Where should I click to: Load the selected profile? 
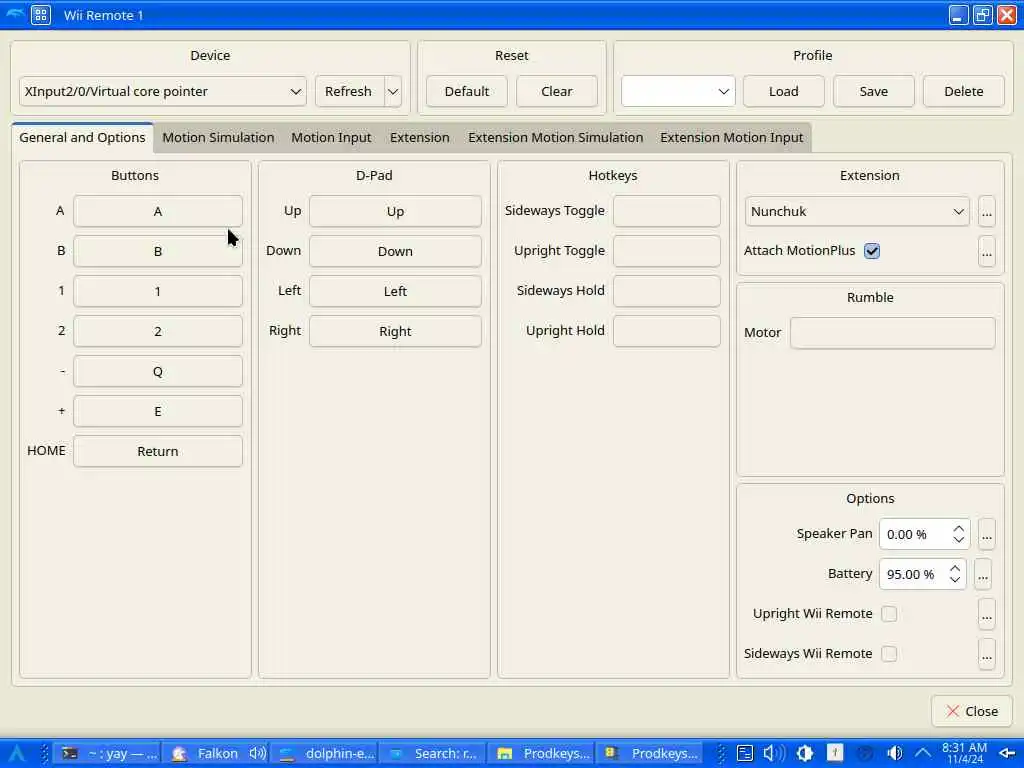click(x=784, y=91)
